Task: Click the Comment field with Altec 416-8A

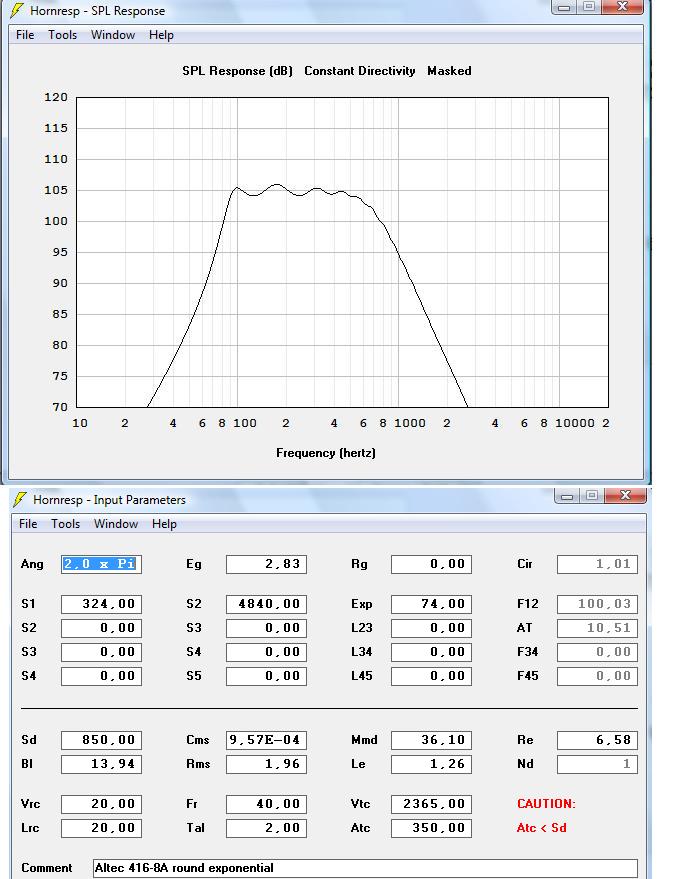Action: (x=365, y=868)
